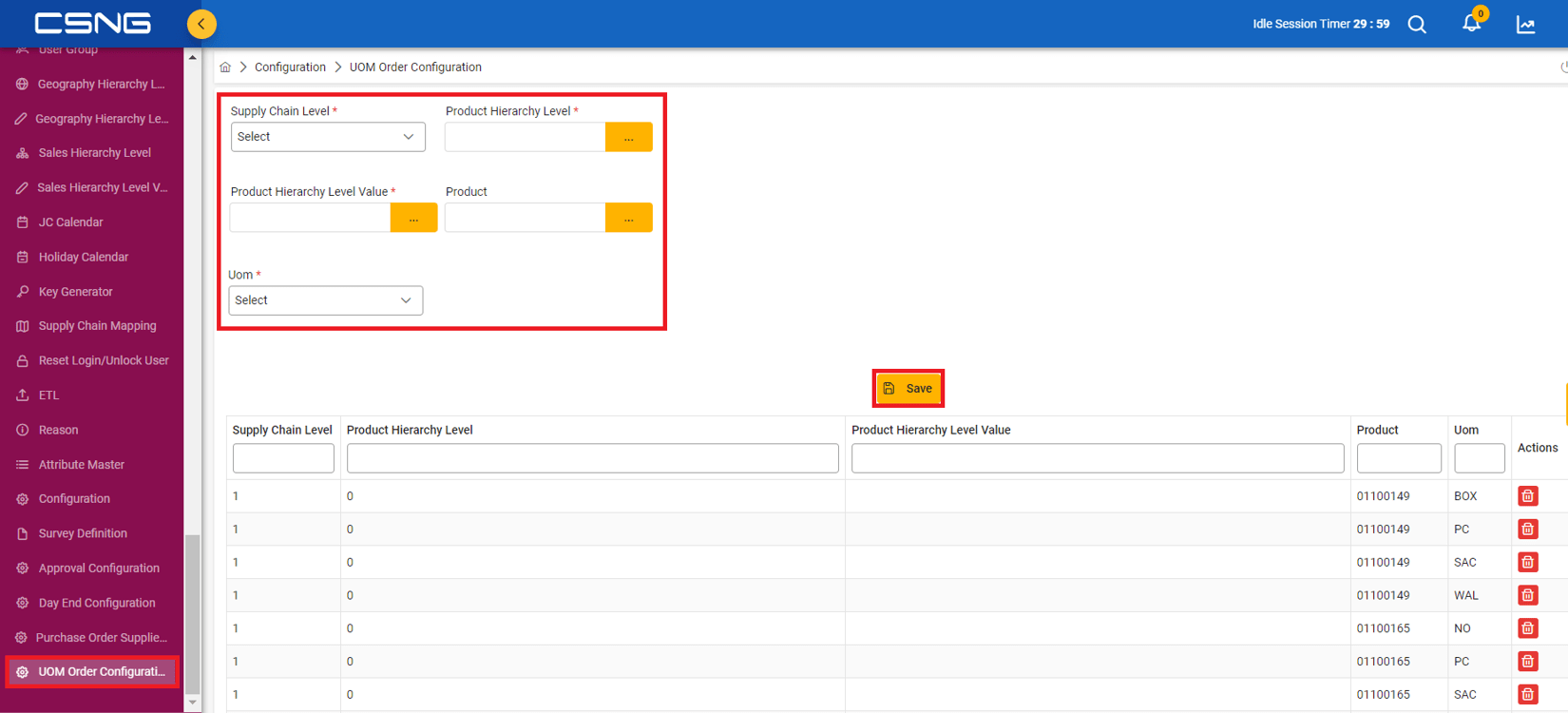1568x713 pixels.
Task: Collapse the sidebar with the yellow arrow button
Action: point(201,24)
